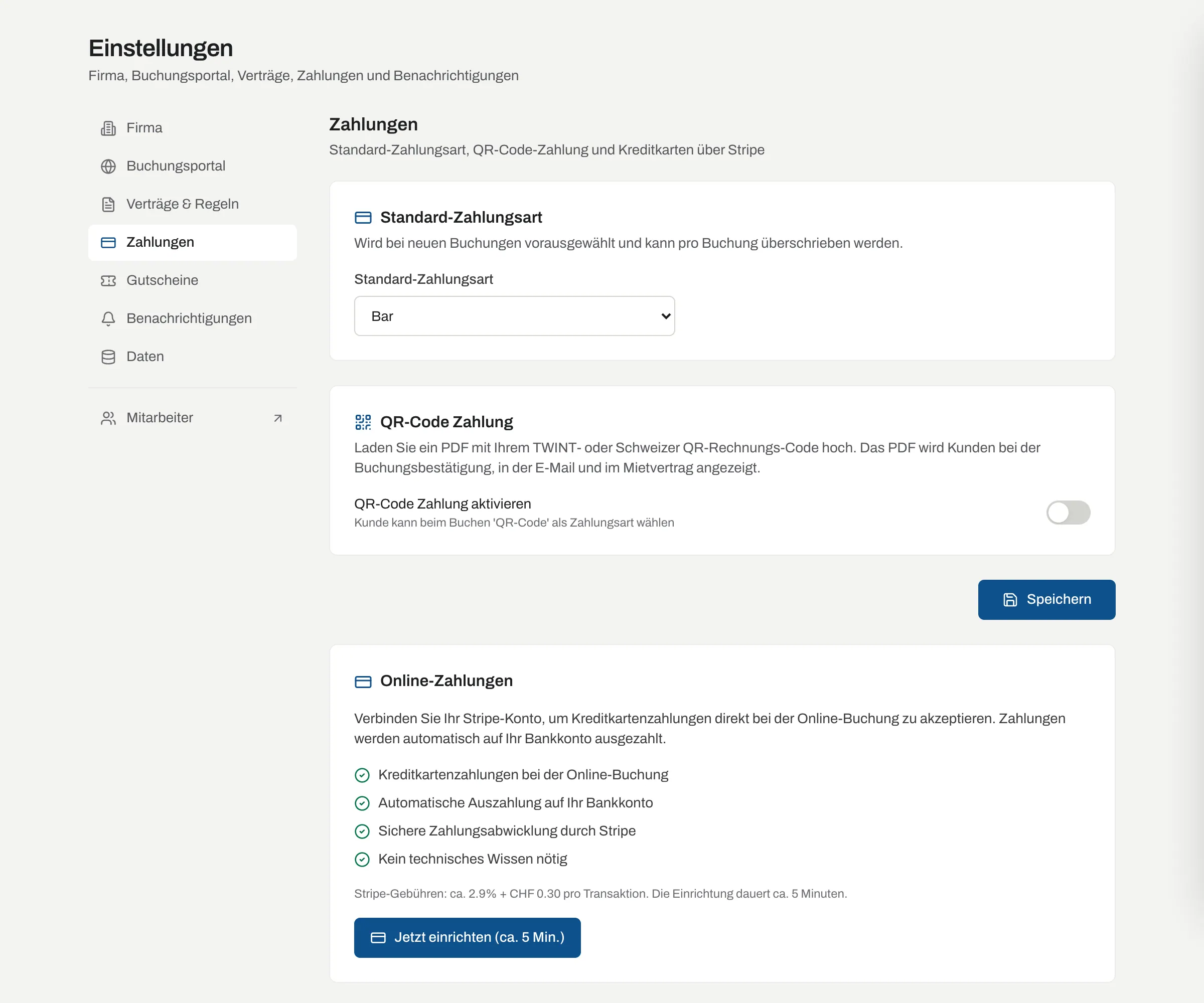Click the Verträge & Regeln document icon
This screenshot has height=1003, width=1204.
(108, 204)
